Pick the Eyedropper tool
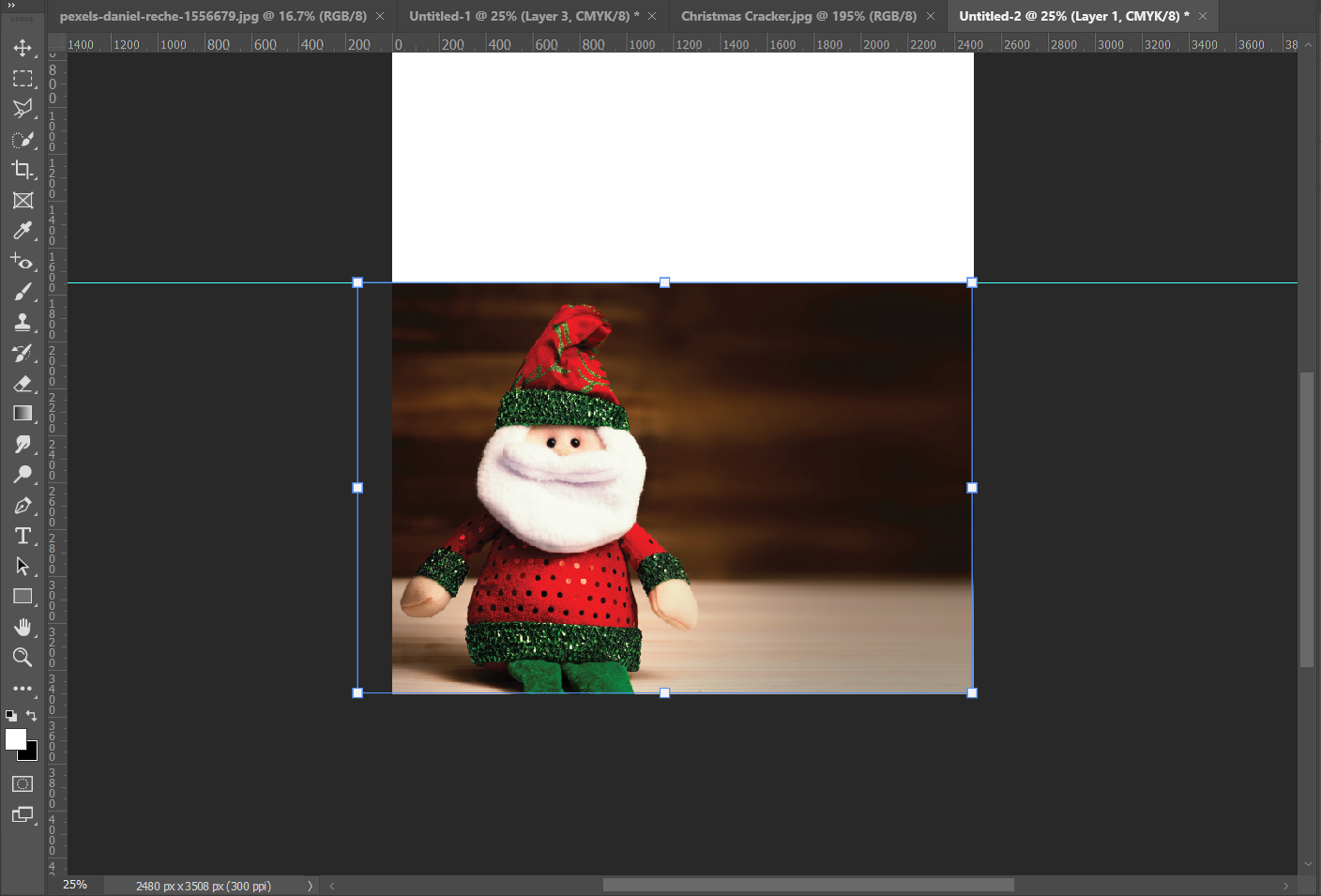 coord(23,231)
